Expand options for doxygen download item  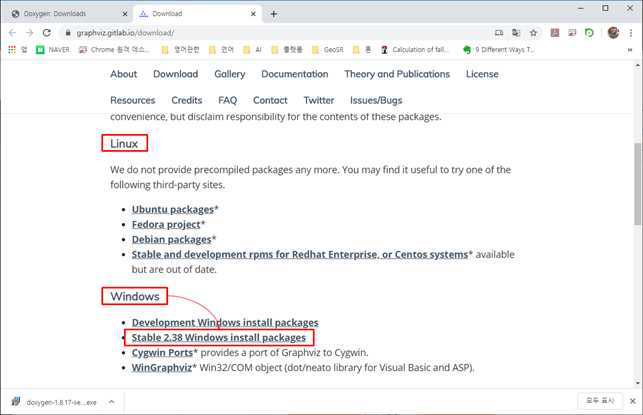[x=112, y=402]
